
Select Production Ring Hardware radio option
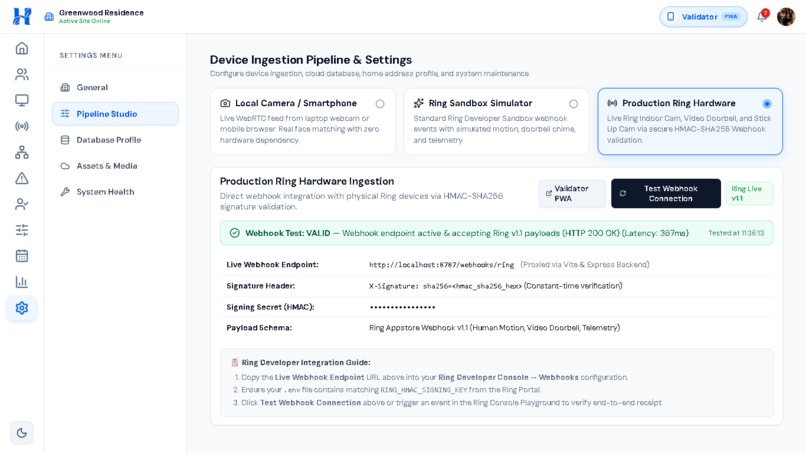(x=767, y=104)
